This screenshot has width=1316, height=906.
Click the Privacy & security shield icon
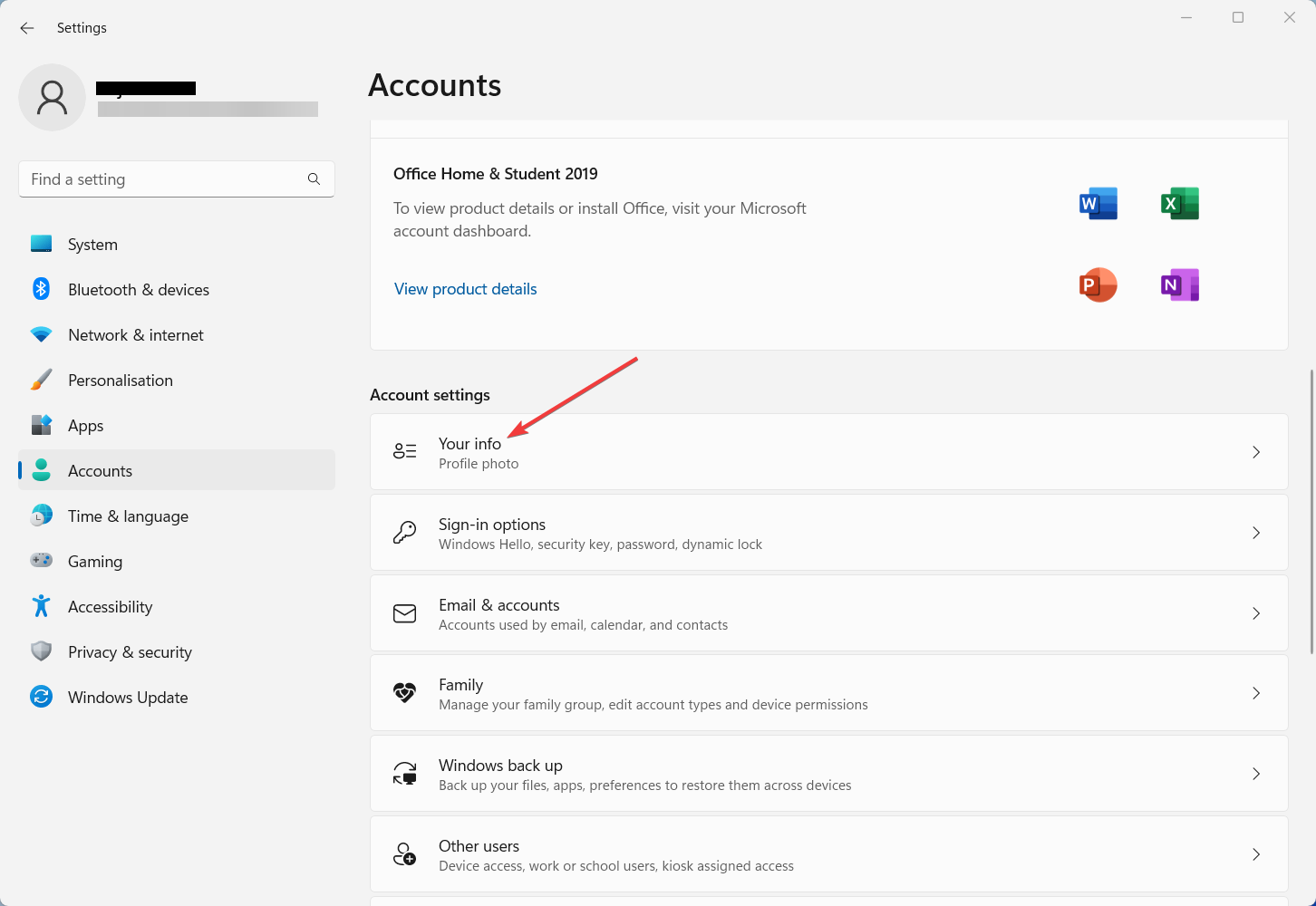coord(41,651)
